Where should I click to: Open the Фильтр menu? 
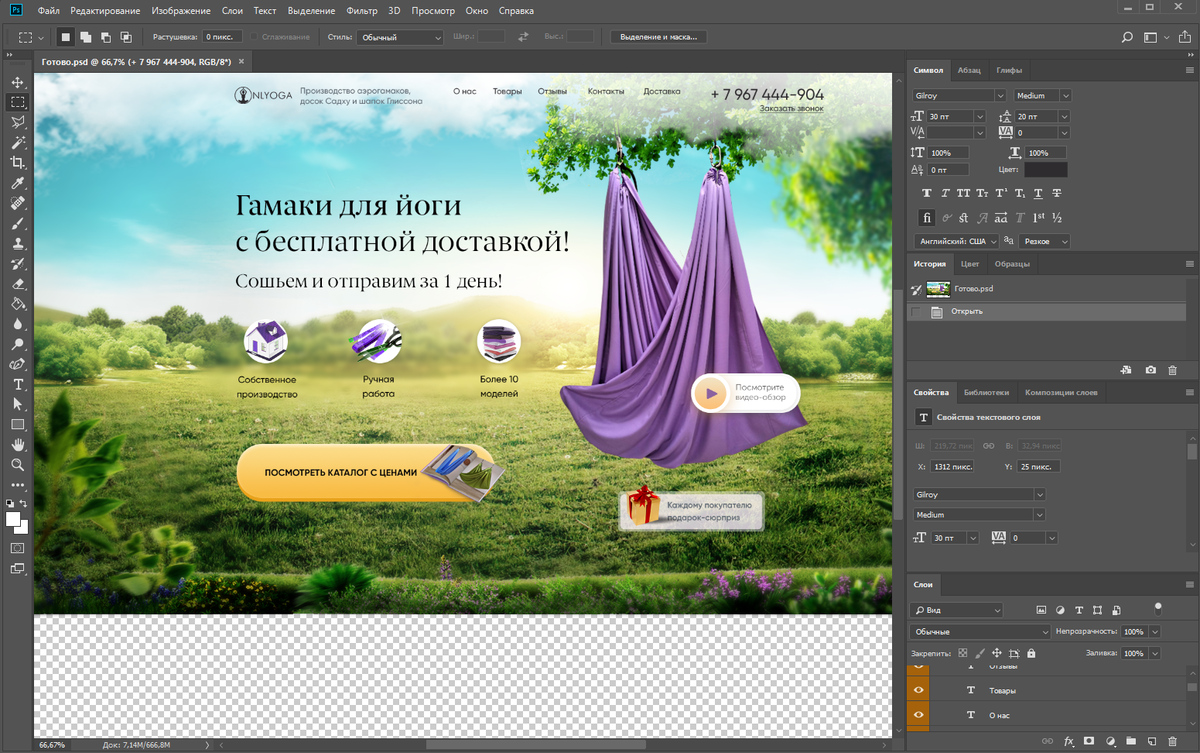click(x=362, y=11)
